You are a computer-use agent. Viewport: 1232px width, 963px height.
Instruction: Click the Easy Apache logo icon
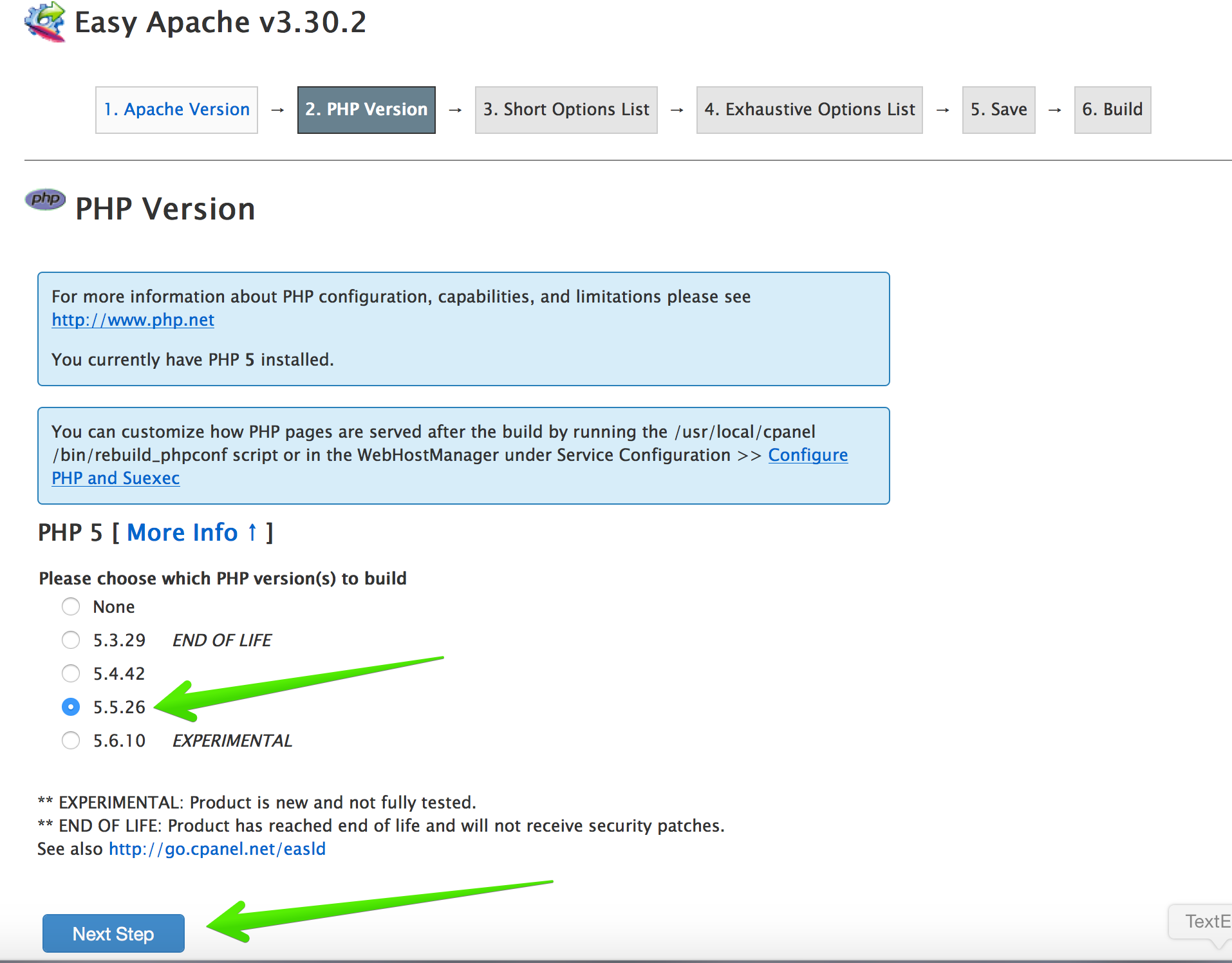tap(44, 22)
